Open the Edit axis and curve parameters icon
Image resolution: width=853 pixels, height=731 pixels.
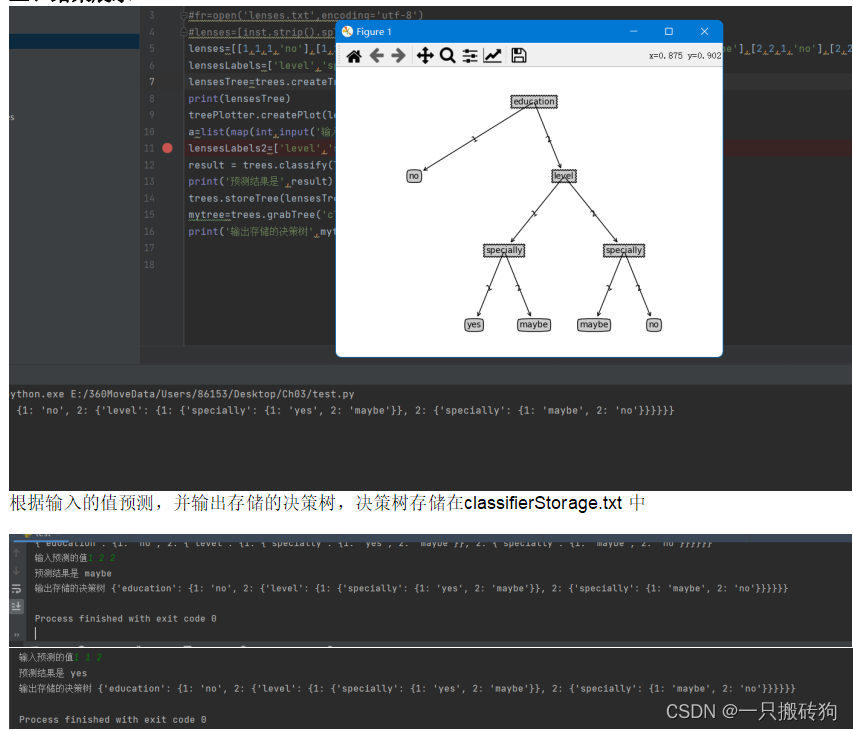(492, 55)
